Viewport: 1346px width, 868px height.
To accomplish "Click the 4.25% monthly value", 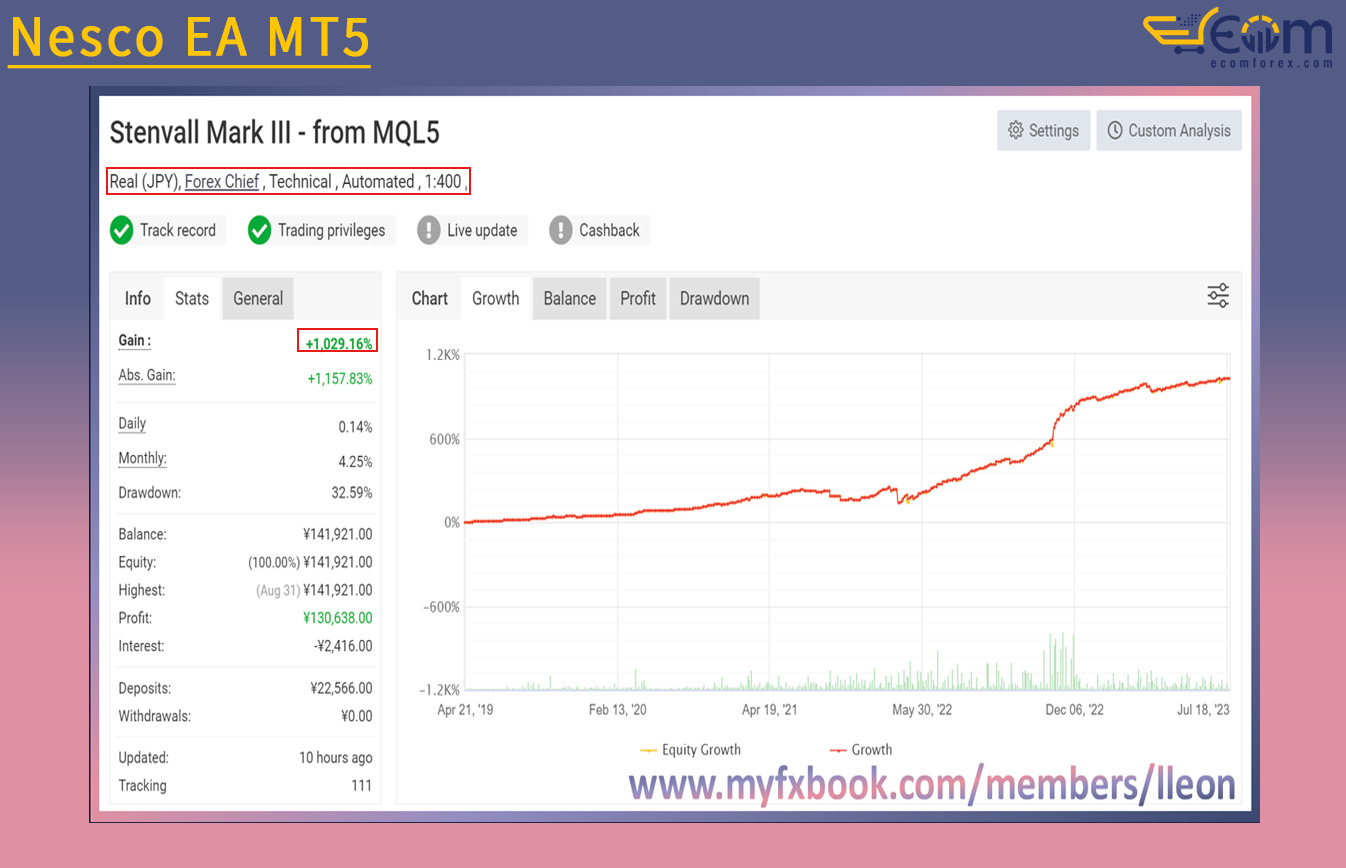I will point(355,462).
